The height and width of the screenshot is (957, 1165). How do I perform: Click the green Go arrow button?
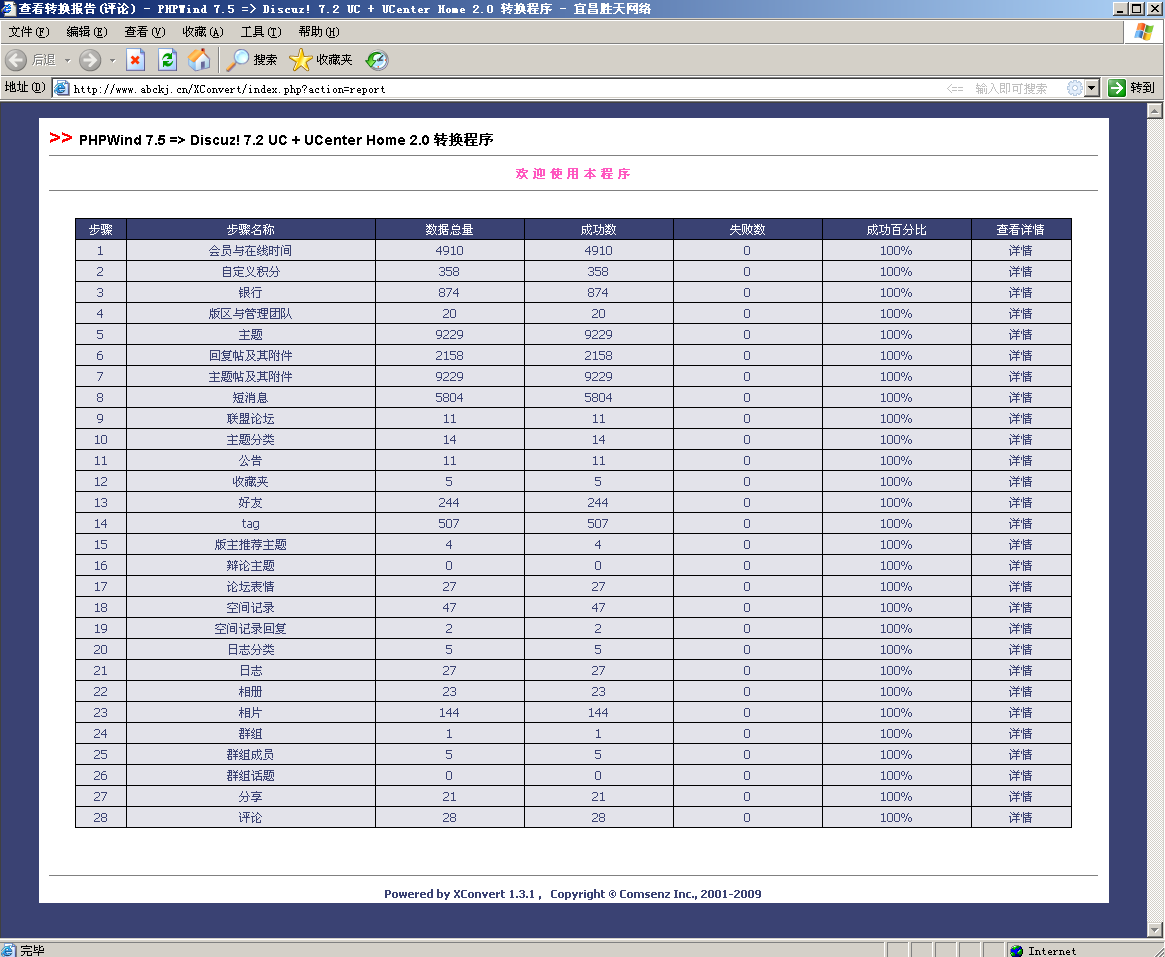coord(1116,88)
